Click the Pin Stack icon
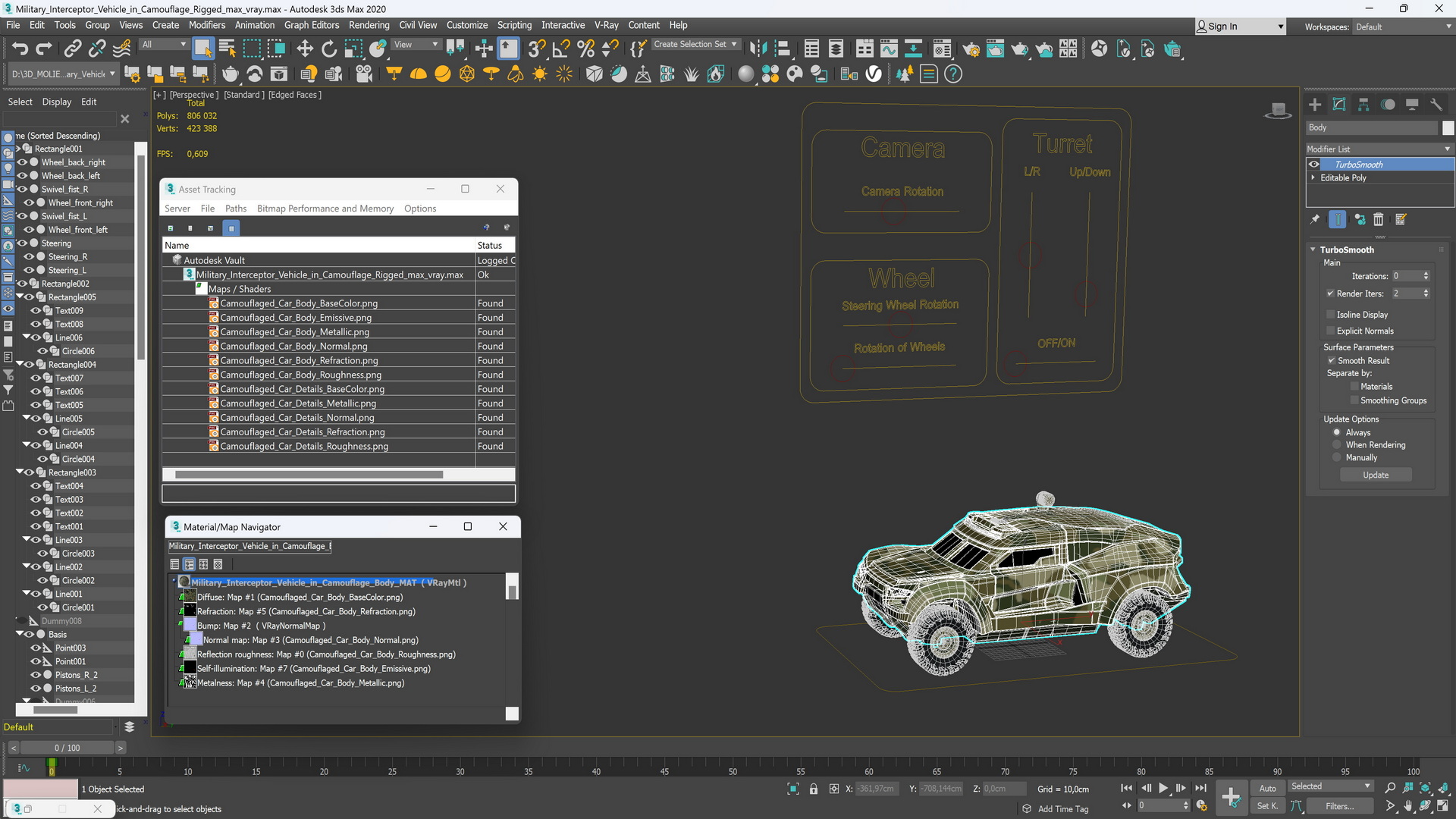Image resolution: width=1456 pixels, height=819 pixels. tap(1315, 220)
